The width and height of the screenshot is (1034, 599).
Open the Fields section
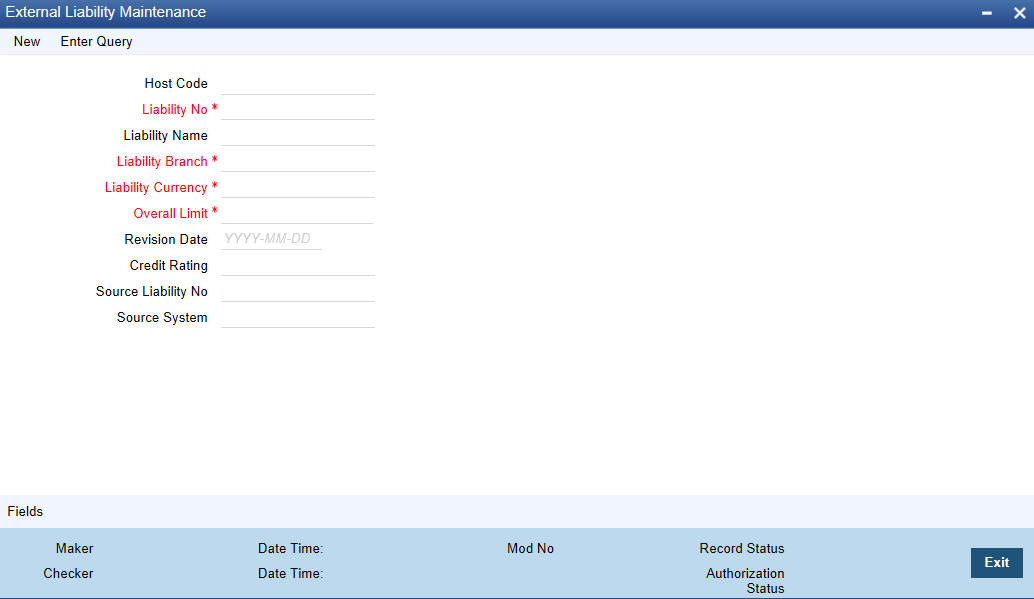coord(25,511)
